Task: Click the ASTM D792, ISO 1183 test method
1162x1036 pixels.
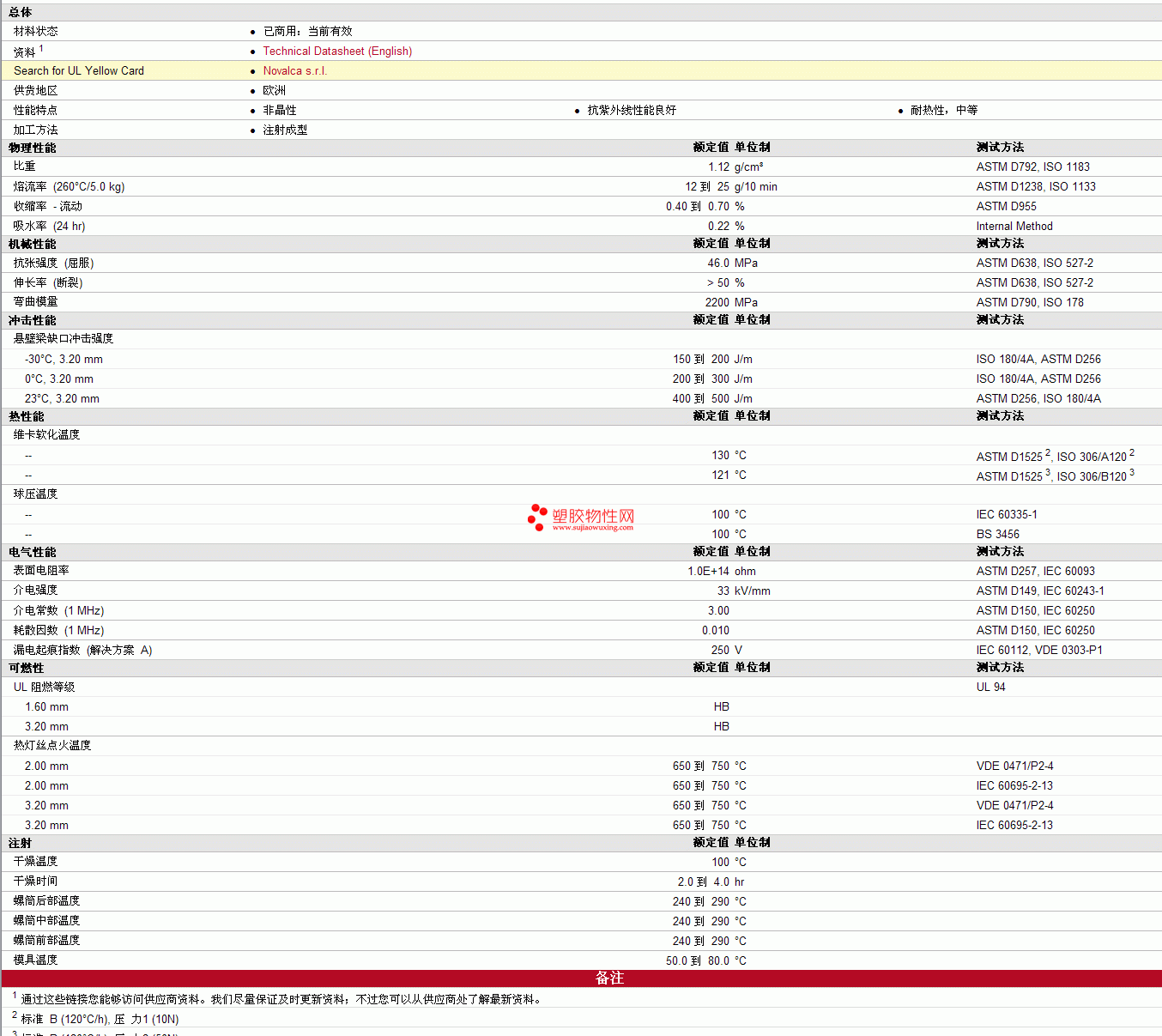Action: pyautogui.click(x=1033, y=167)
